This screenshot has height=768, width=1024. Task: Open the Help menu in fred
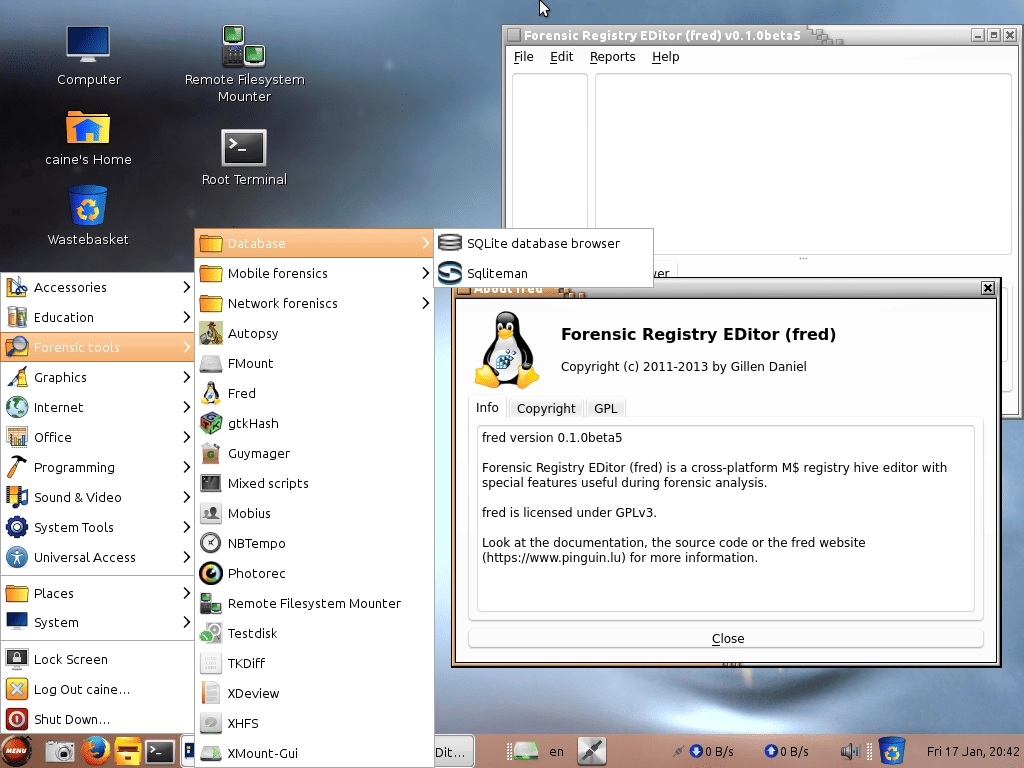(x=665, y=57)
